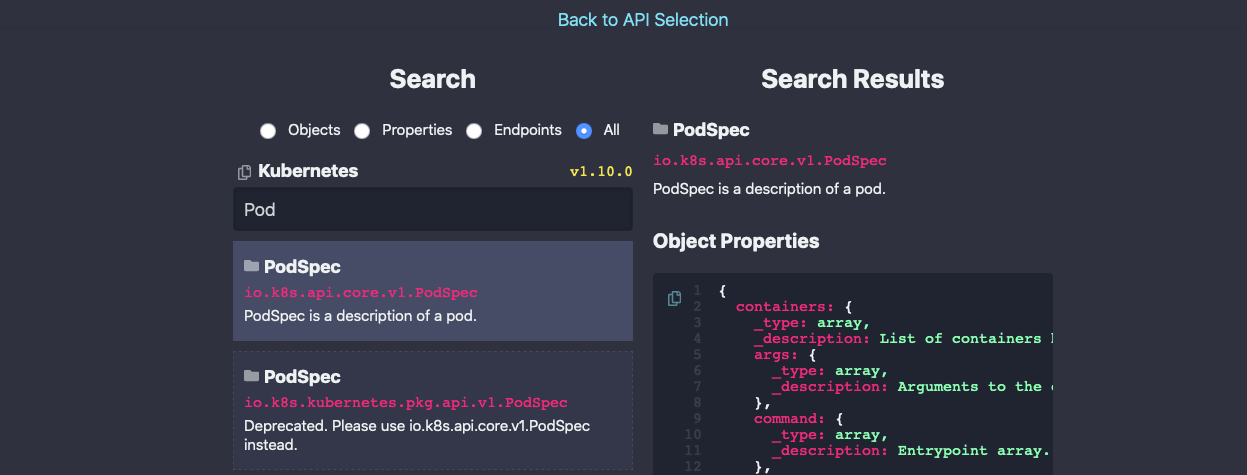The width and height of the screenshot is (1247, 475).
Task: Select the Objects radio button
Action: pos(268,131)
